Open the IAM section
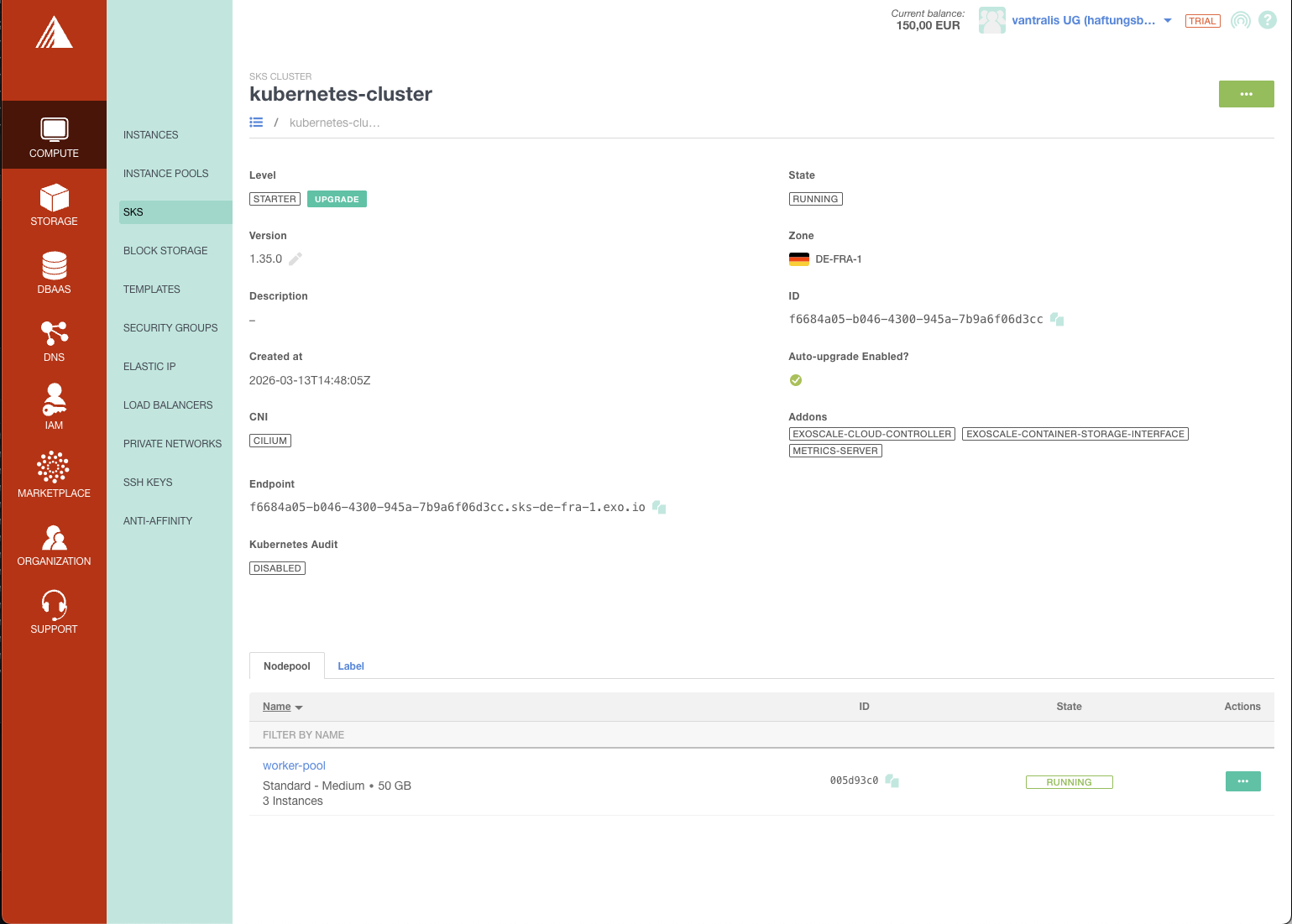 tap(54, 407)
